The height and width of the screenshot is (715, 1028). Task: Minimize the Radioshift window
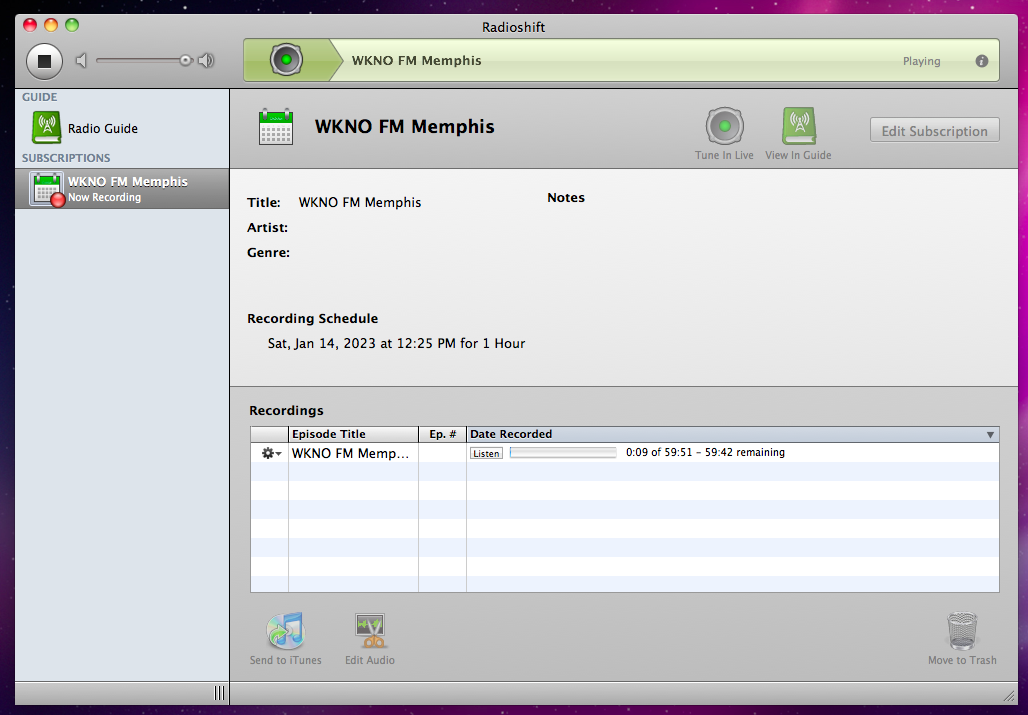[51, 25]
